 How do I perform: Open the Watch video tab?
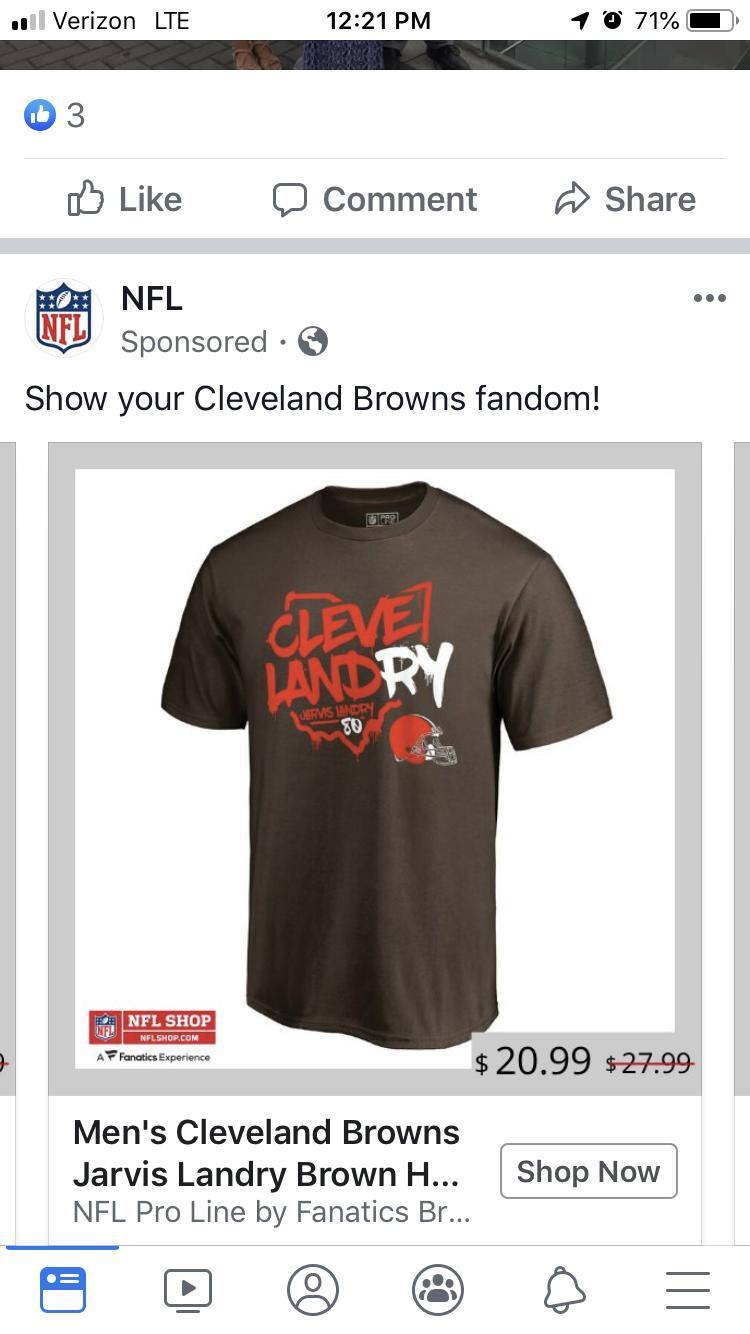tap(188, 1290)
